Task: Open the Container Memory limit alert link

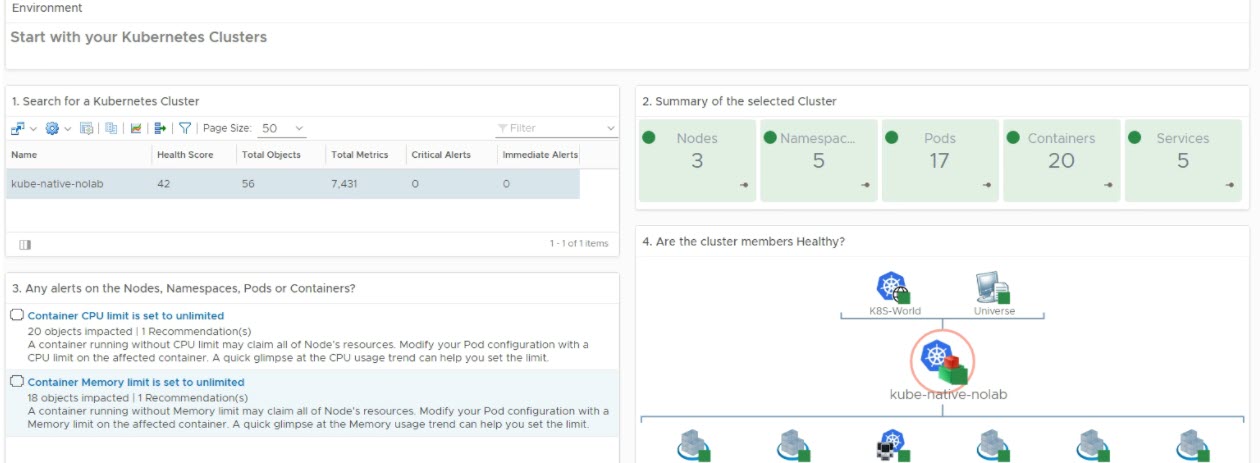Action: (135, 382)
